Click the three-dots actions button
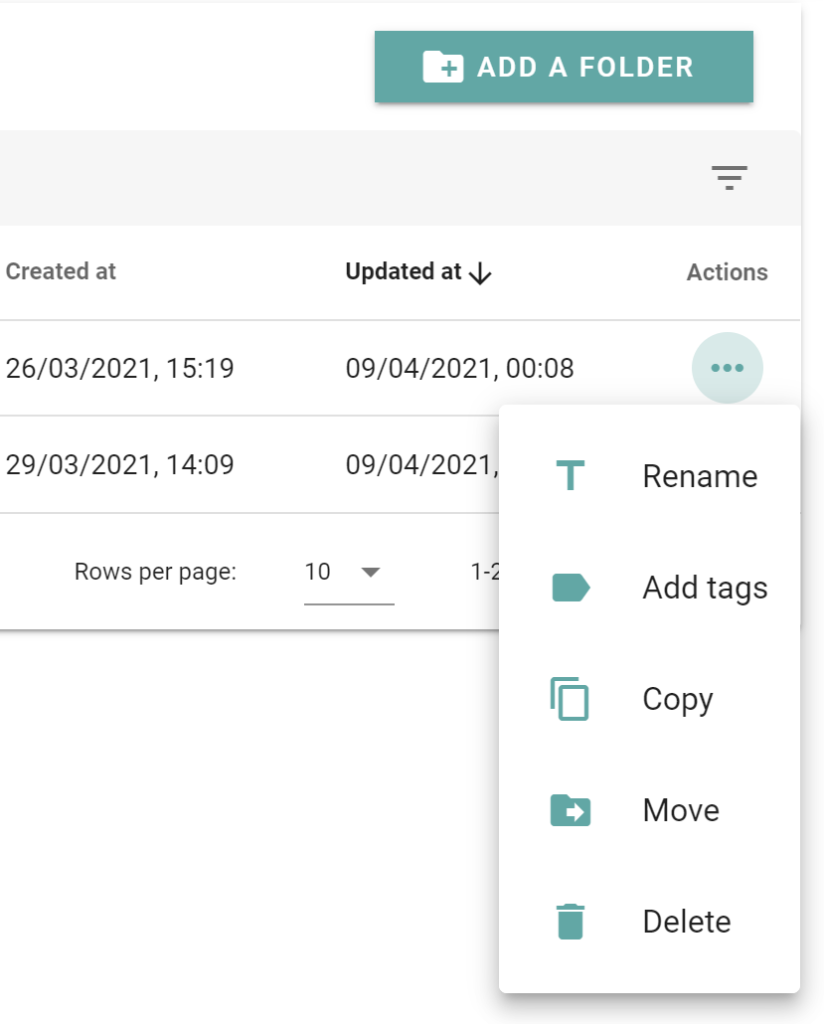 point(727,368)
